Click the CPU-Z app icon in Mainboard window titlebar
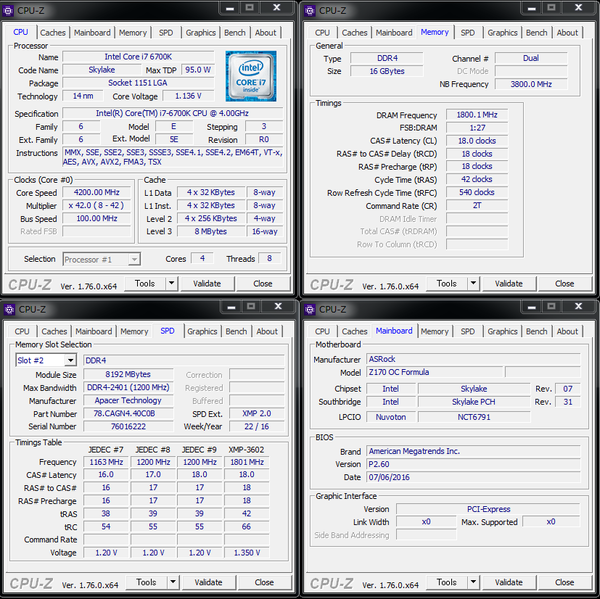This screenshot has height=599, width=600. pyautogui.click(x=310, y=309)
